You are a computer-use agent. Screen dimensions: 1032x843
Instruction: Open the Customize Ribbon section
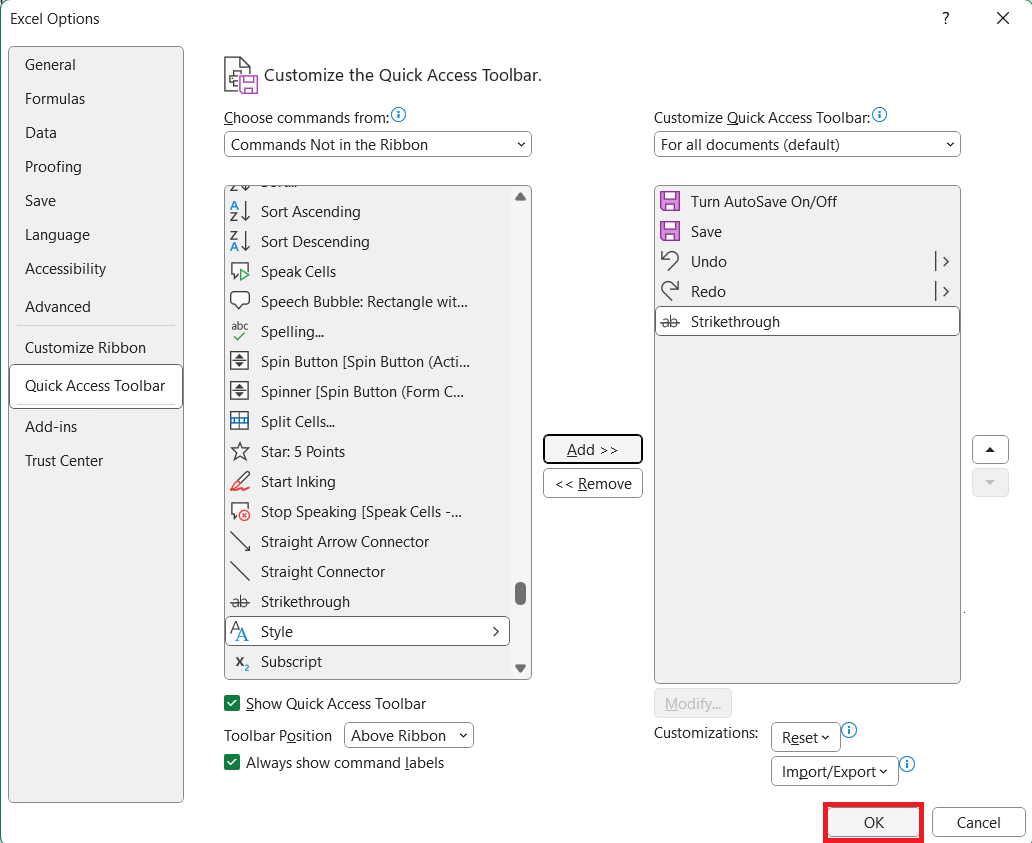[x=85, y=348]
